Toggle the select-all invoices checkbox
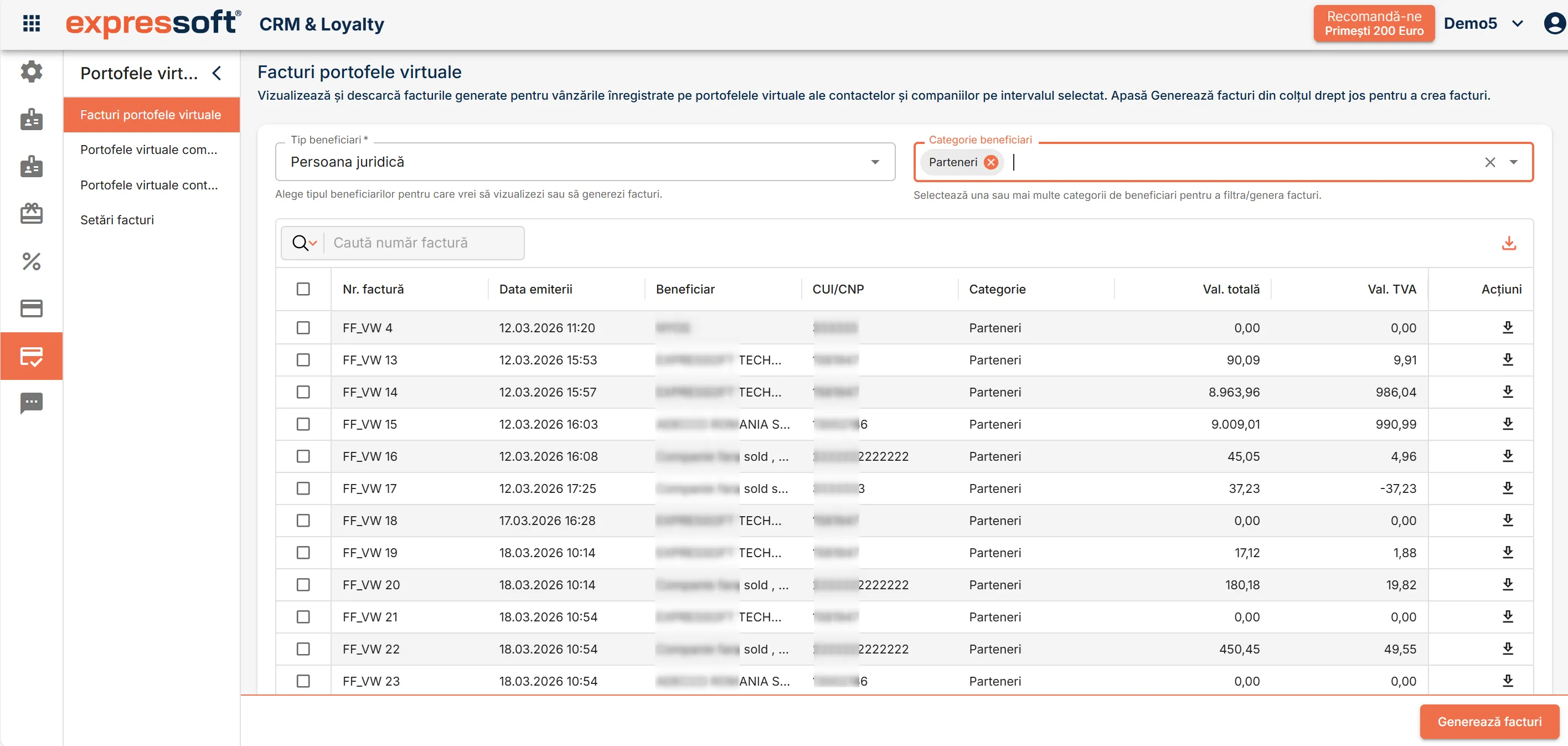Screen dimensions: 1568x746 [303, 289]
